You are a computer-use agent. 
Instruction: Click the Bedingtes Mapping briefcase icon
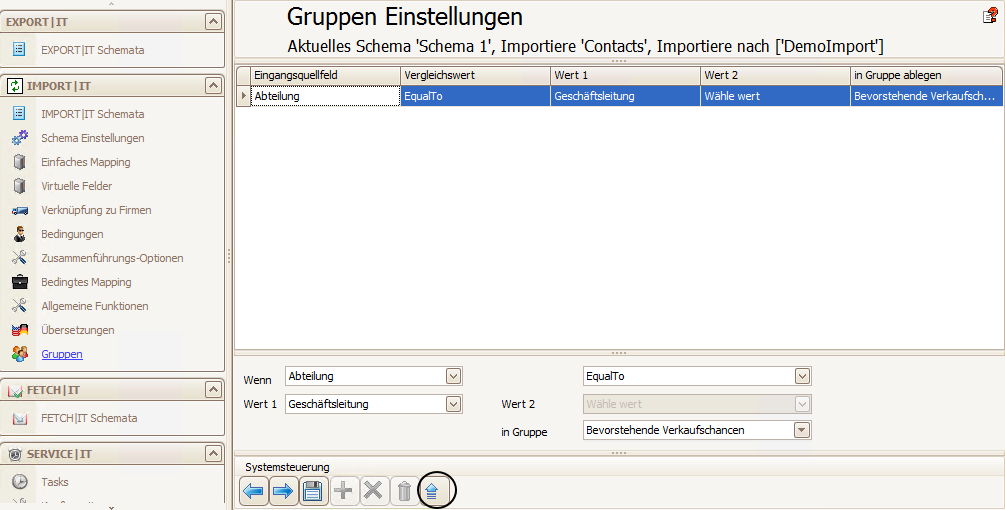click(x=20, y=281)
